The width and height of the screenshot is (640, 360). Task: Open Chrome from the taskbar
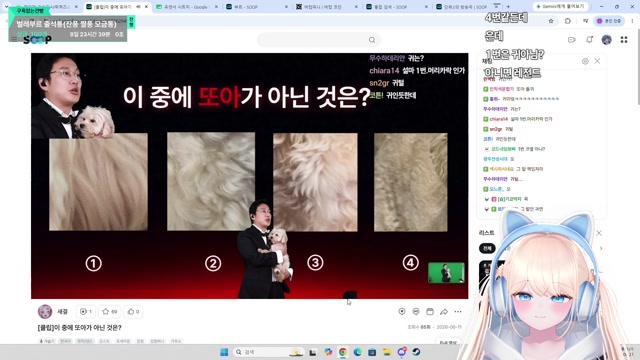(343, 352)
